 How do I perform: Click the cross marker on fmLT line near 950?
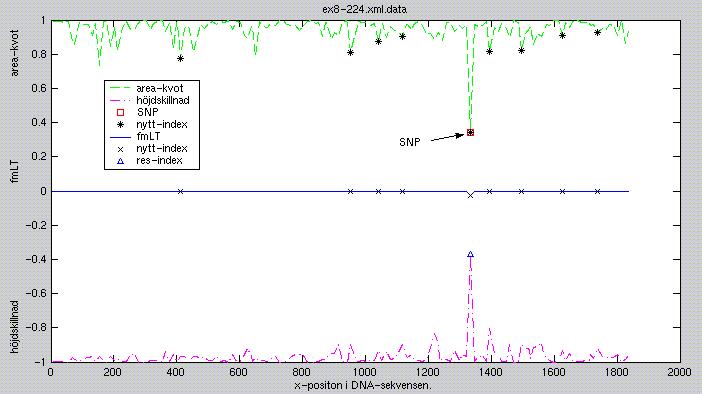pyautogui.click(x=351, y=191)
